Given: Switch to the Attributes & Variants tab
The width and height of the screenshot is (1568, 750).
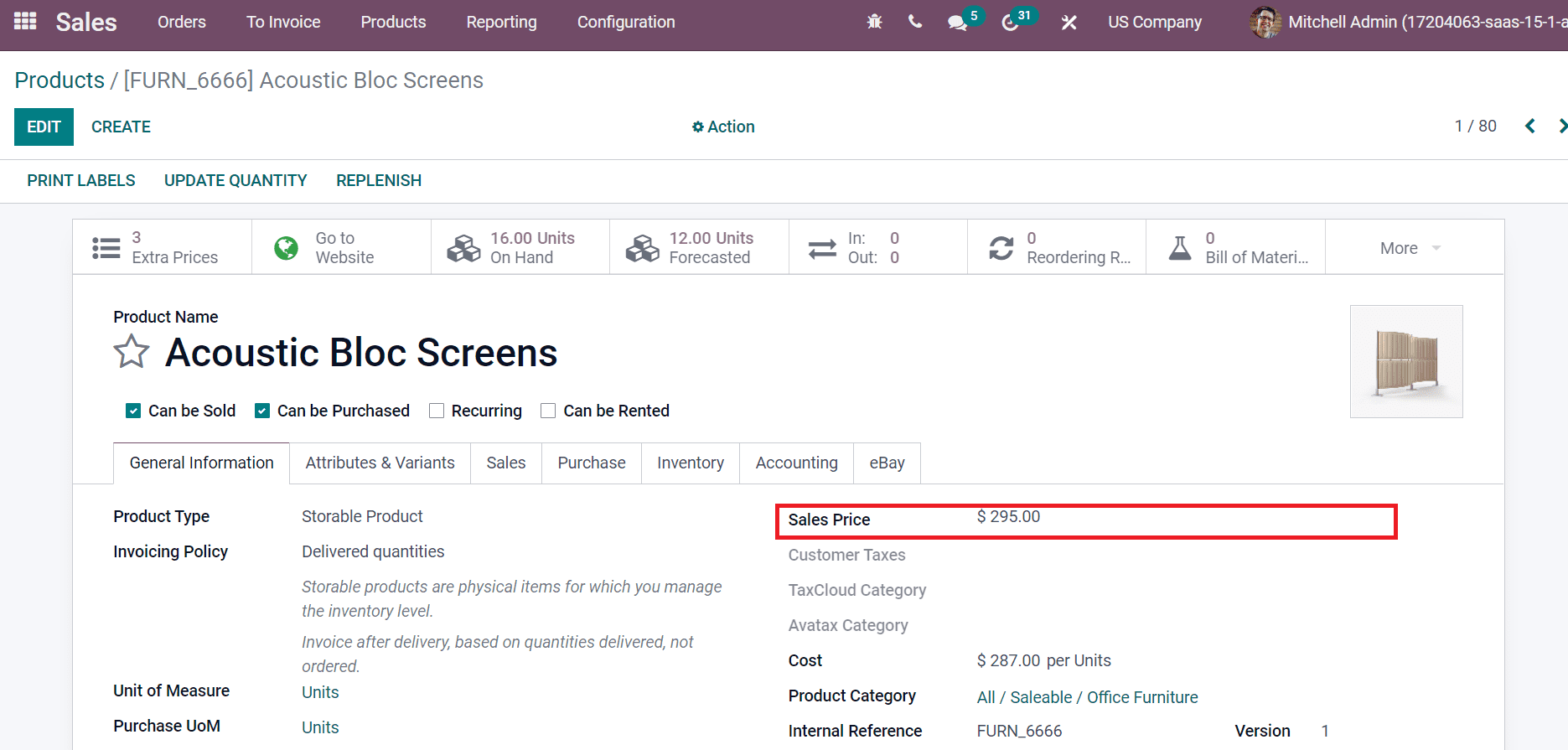Looking at the screenshot, I should pos(380,463).
